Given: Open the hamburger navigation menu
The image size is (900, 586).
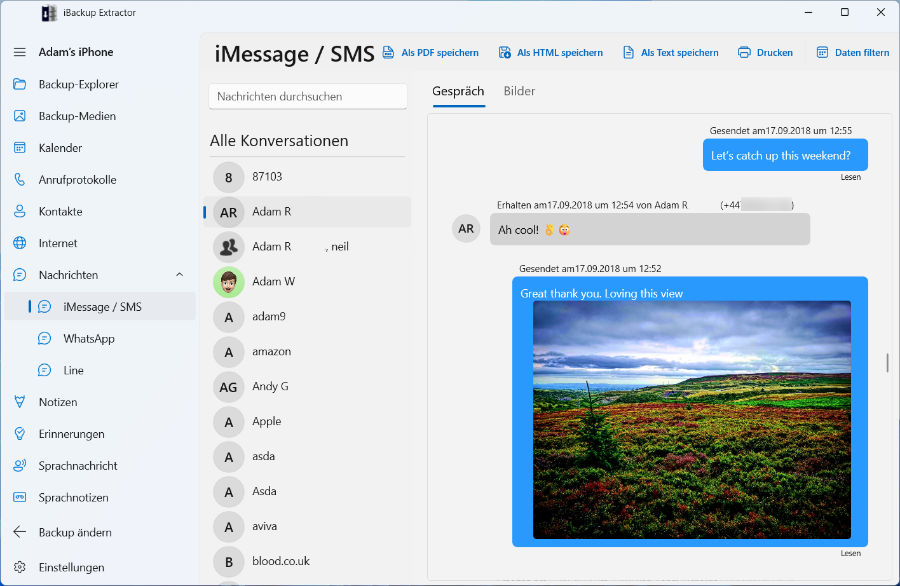Looking at the screenshot, I should (x=20, y=52).
